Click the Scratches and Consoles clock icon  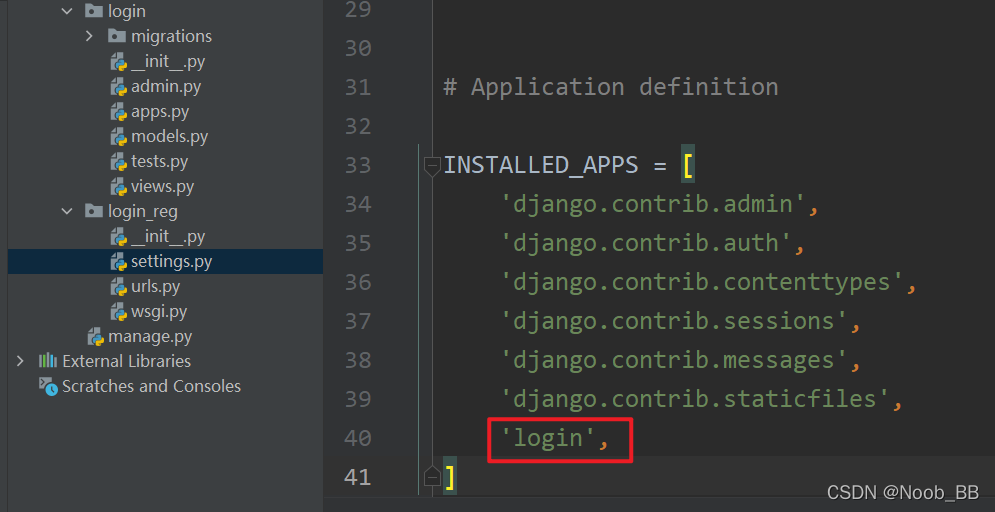[x=48, y=386]
